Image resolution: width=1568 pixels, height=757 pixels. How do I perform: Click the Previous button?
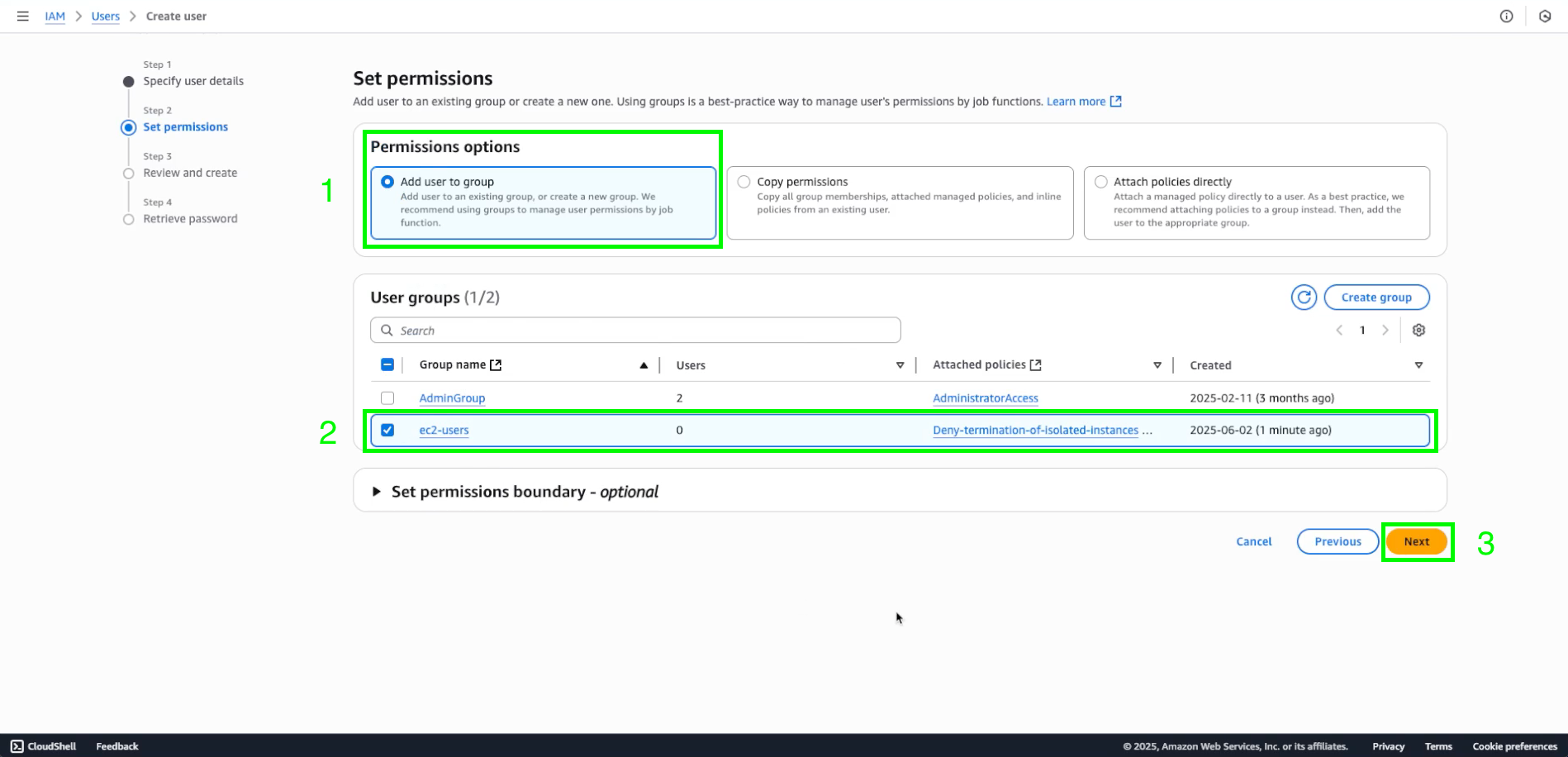1338,541
